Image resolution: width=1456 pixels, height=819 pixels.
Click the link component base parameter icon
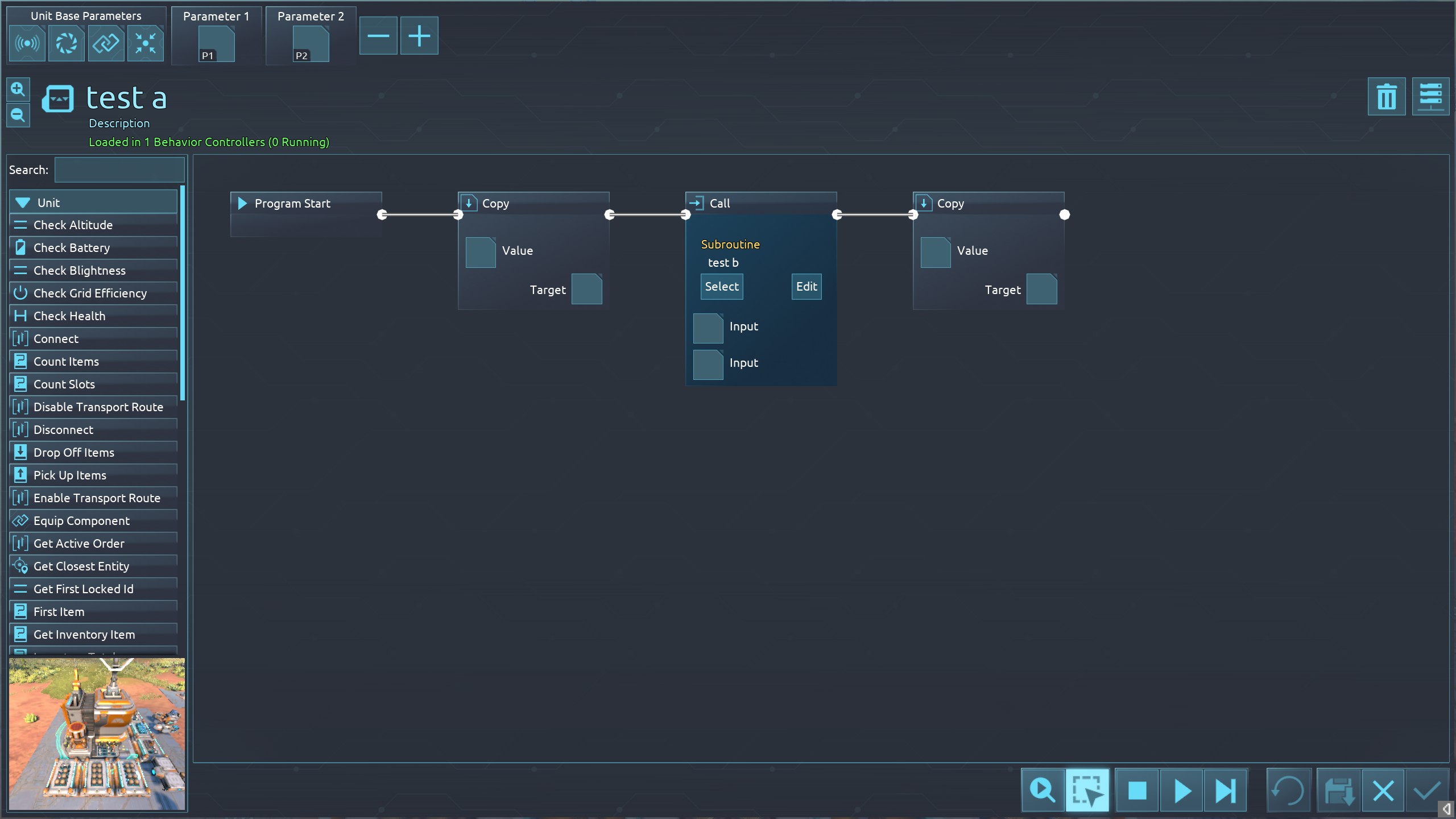tap(106, 43)
